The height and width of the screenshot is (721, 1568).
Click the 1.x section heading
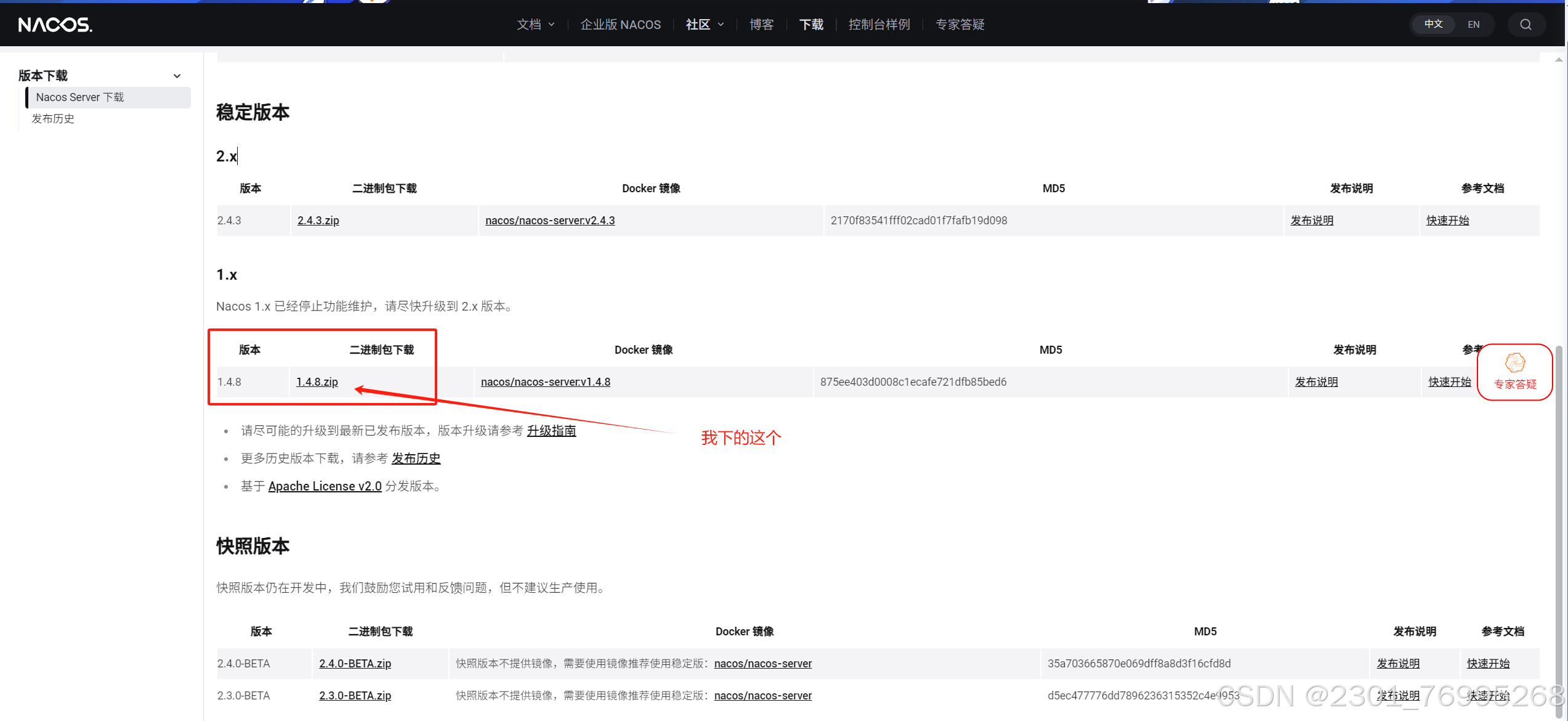tap(227, 275)
